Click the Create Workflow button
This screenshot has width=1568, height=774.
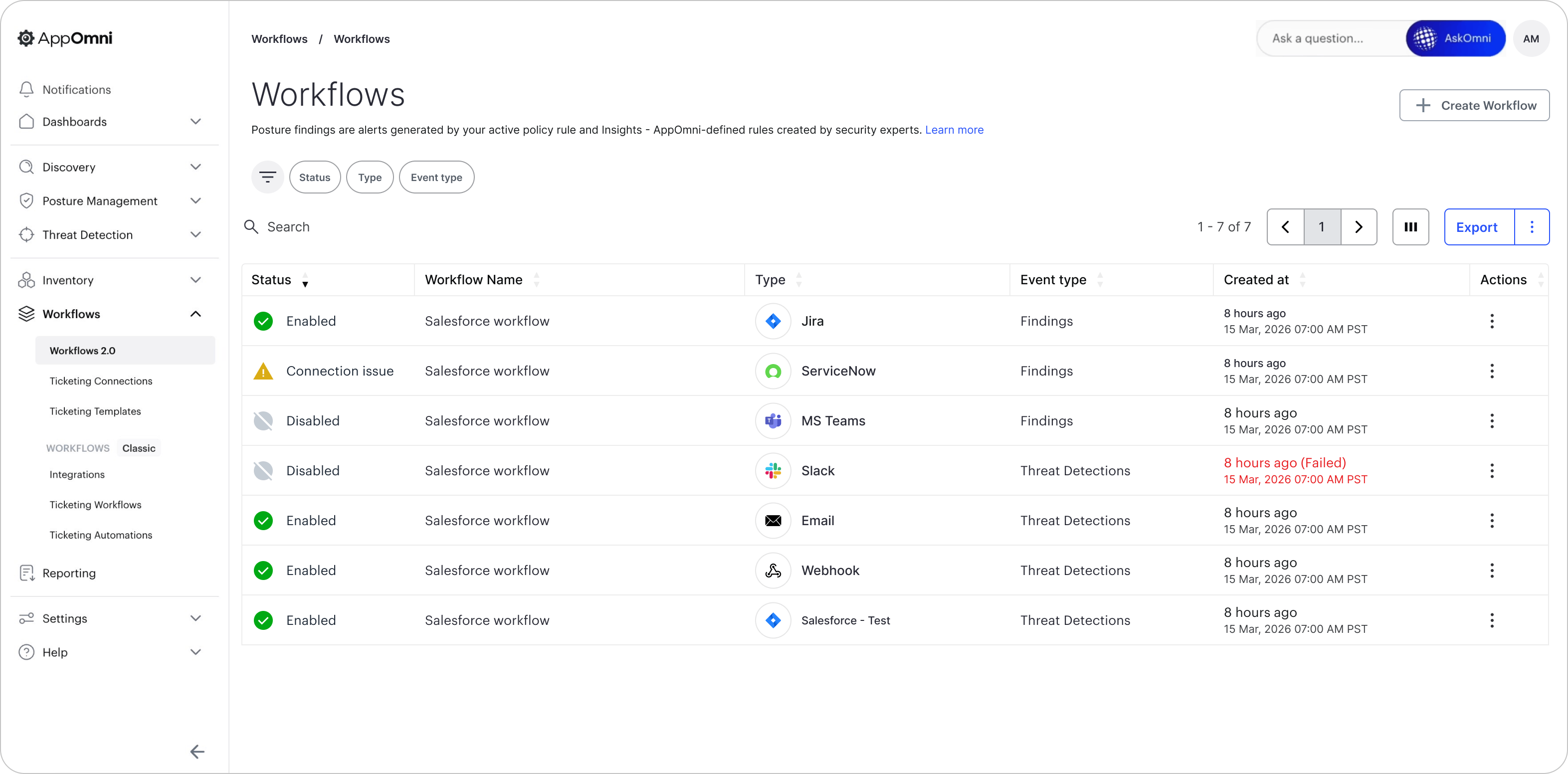coord(1474,105)
